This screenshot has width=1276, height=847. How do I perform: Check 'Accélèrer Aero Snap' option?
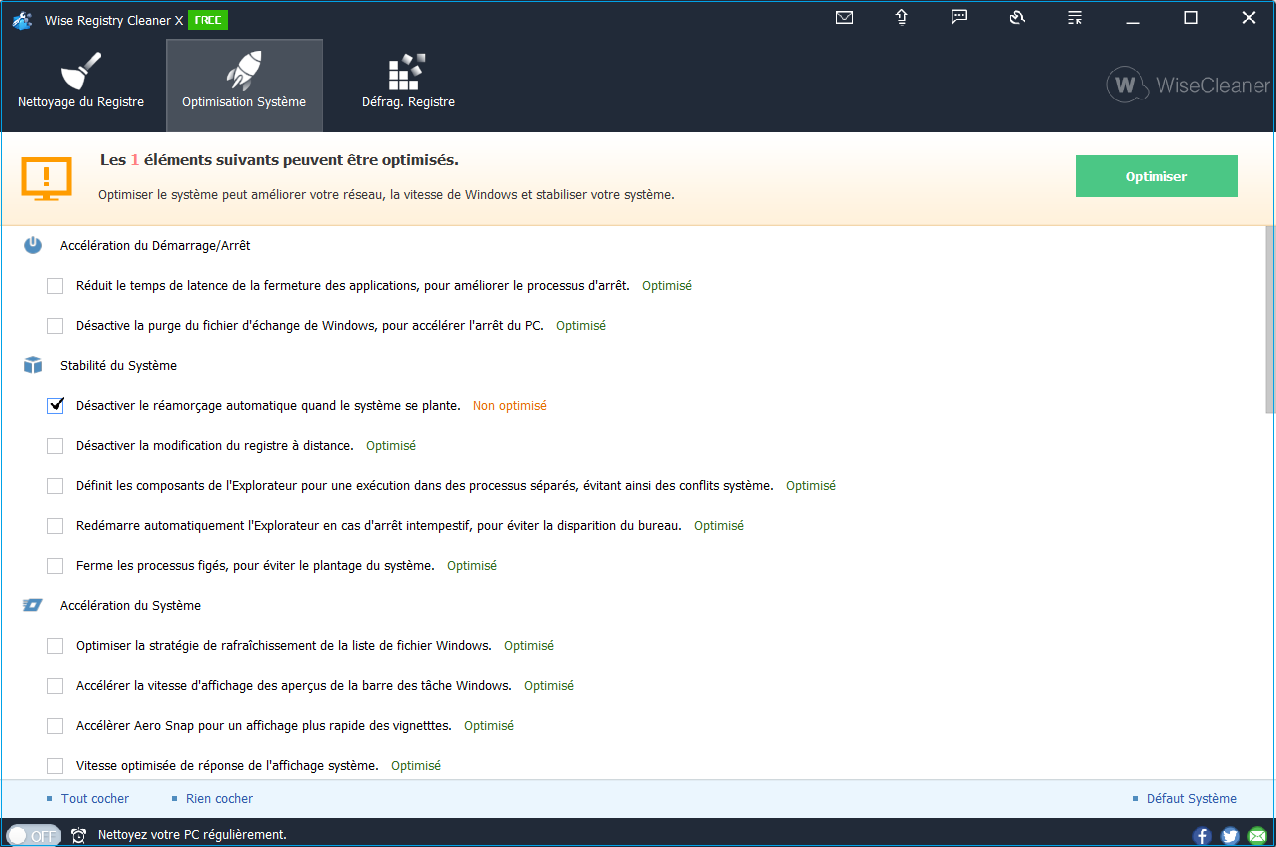55,726
